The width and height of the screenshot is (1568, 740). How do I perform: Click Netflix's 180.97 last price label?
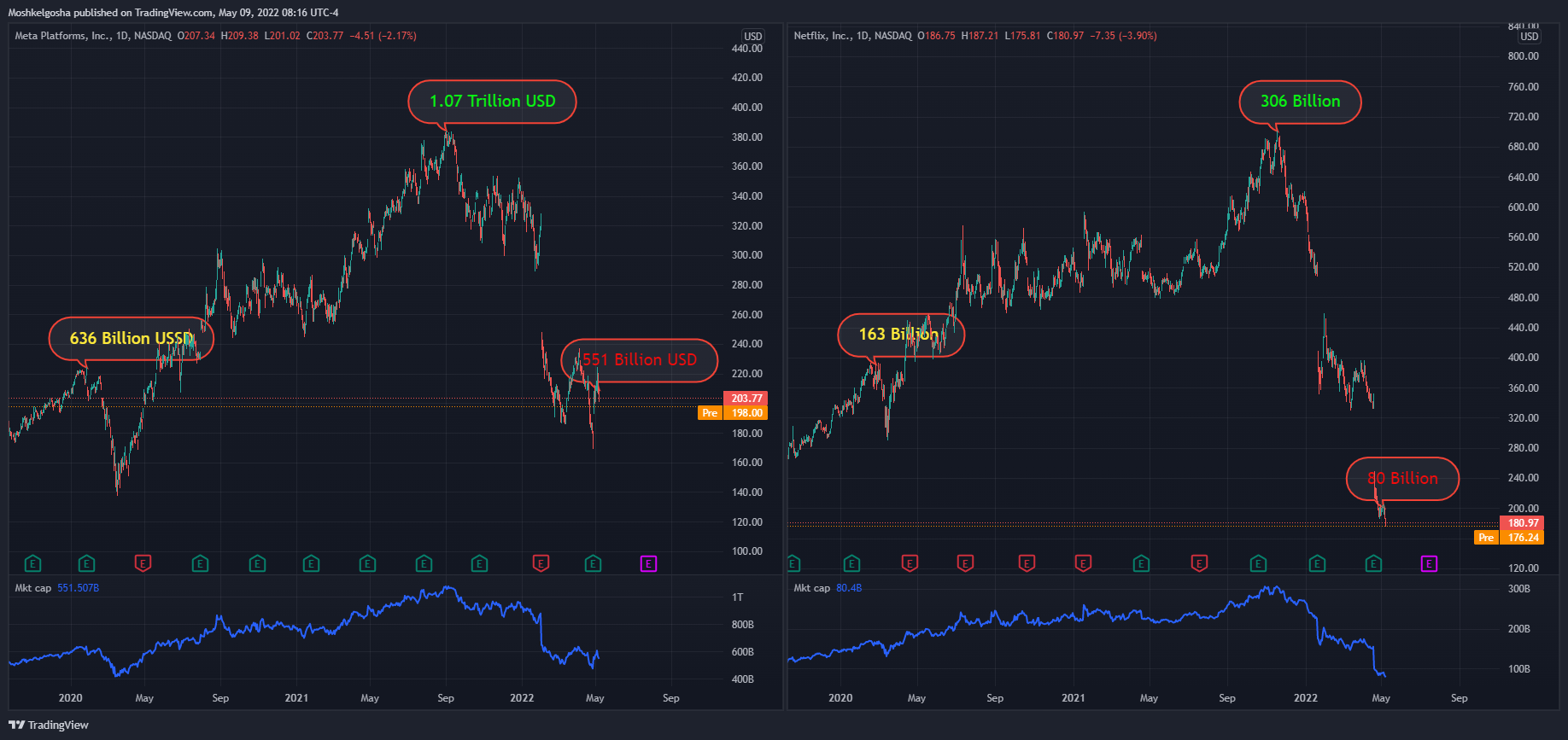click(x=1523, y=523)
